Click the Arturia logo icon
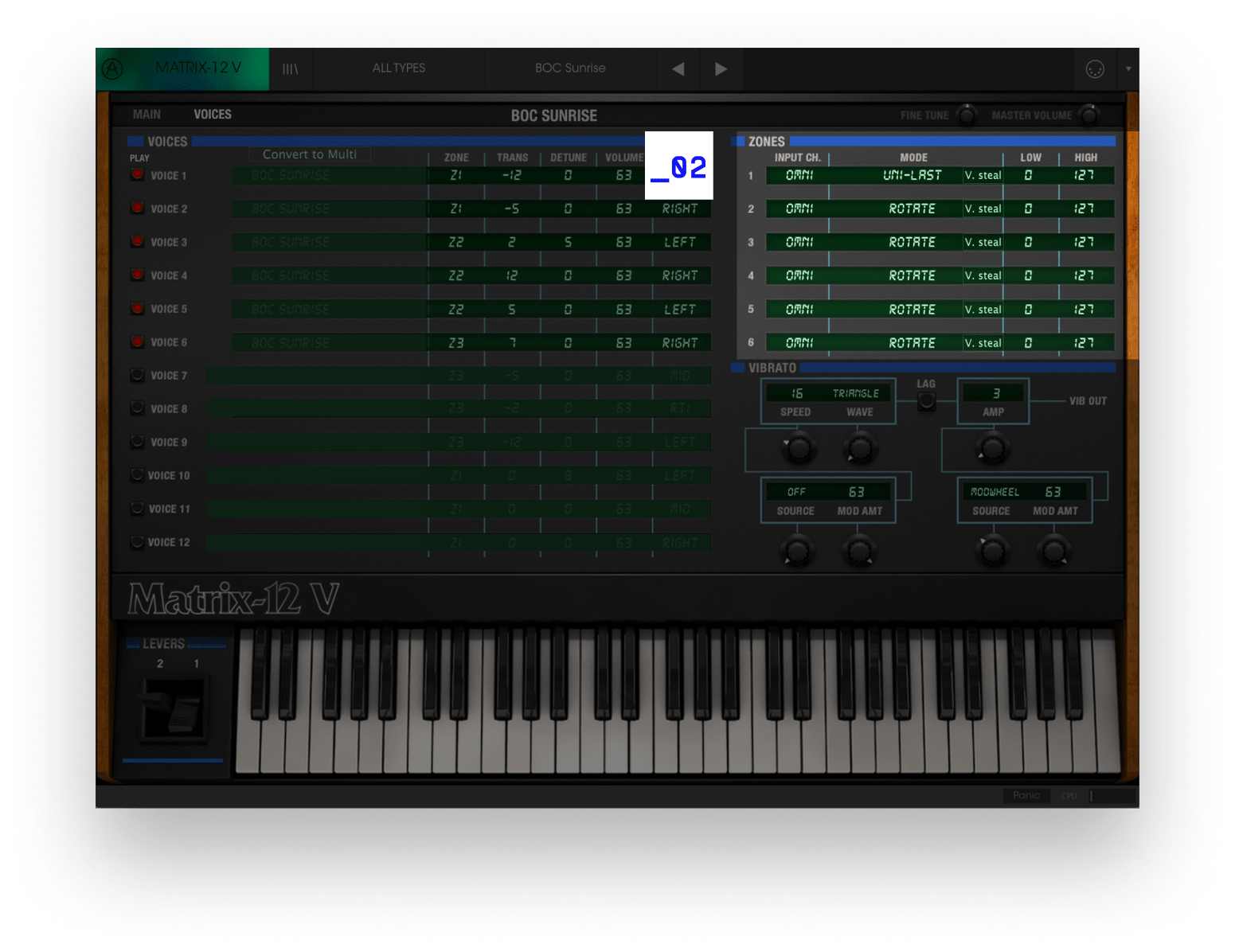The width and height of the screenshot is (1235, 952). (x=113, y=68)
